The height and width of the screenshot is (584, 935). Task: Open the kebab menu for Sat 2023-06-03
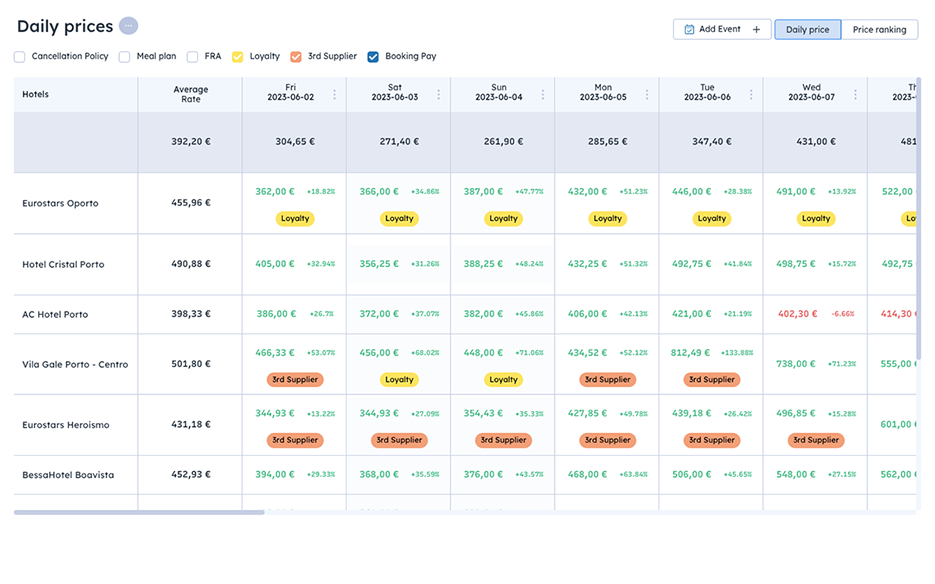point(438,95)
